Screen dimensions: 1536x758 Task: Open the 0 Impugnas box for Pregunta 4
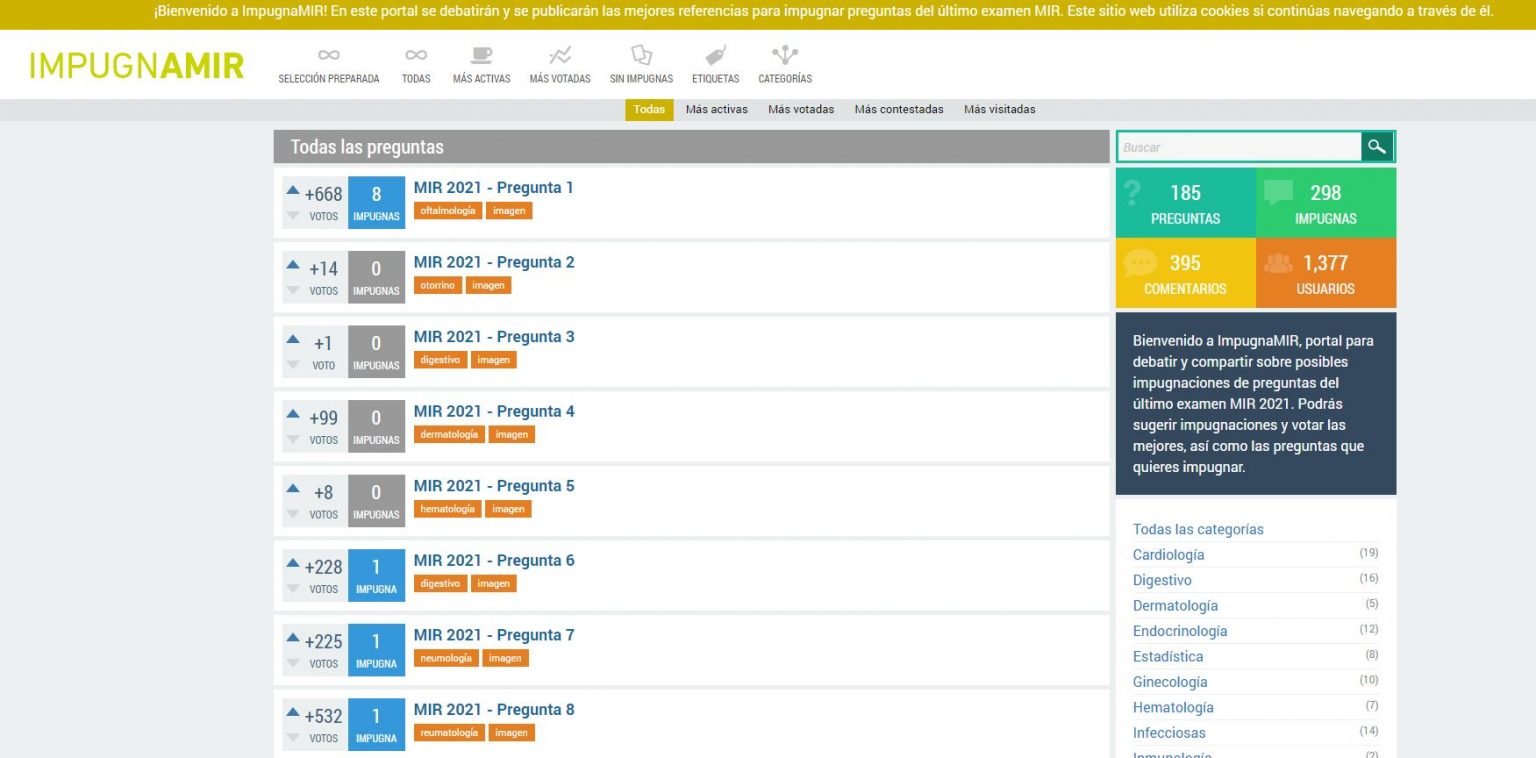coord(376,426)
